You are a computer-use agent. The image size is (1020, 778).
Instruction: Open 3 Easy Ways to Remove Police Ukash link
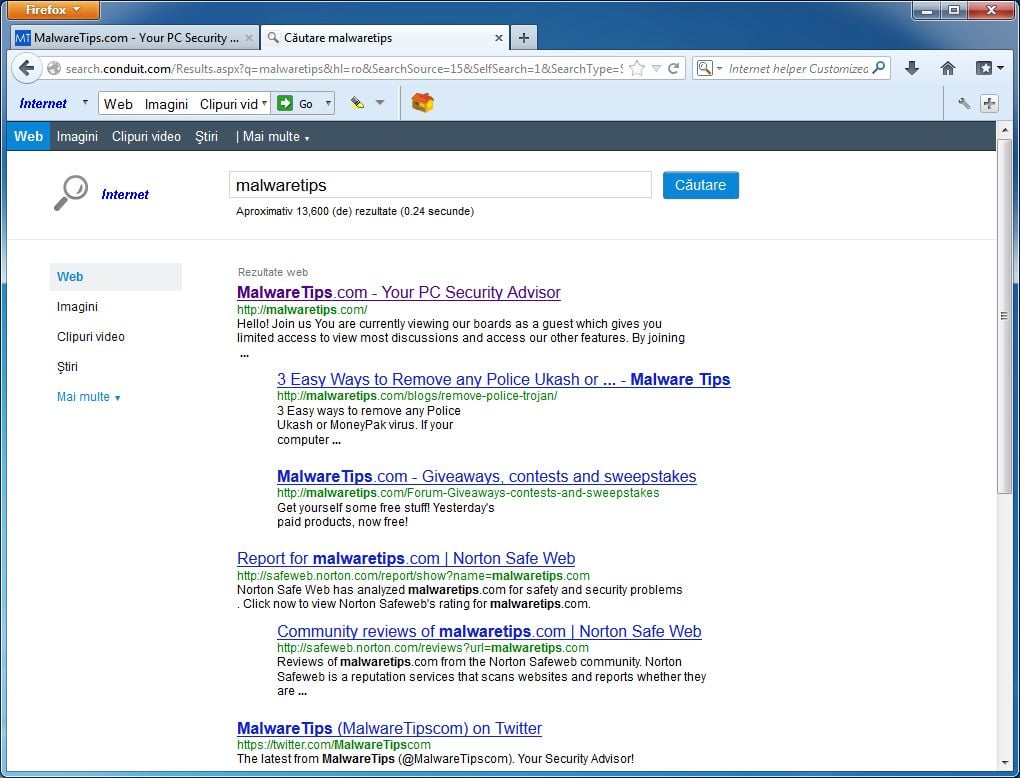tap(503, 379)
